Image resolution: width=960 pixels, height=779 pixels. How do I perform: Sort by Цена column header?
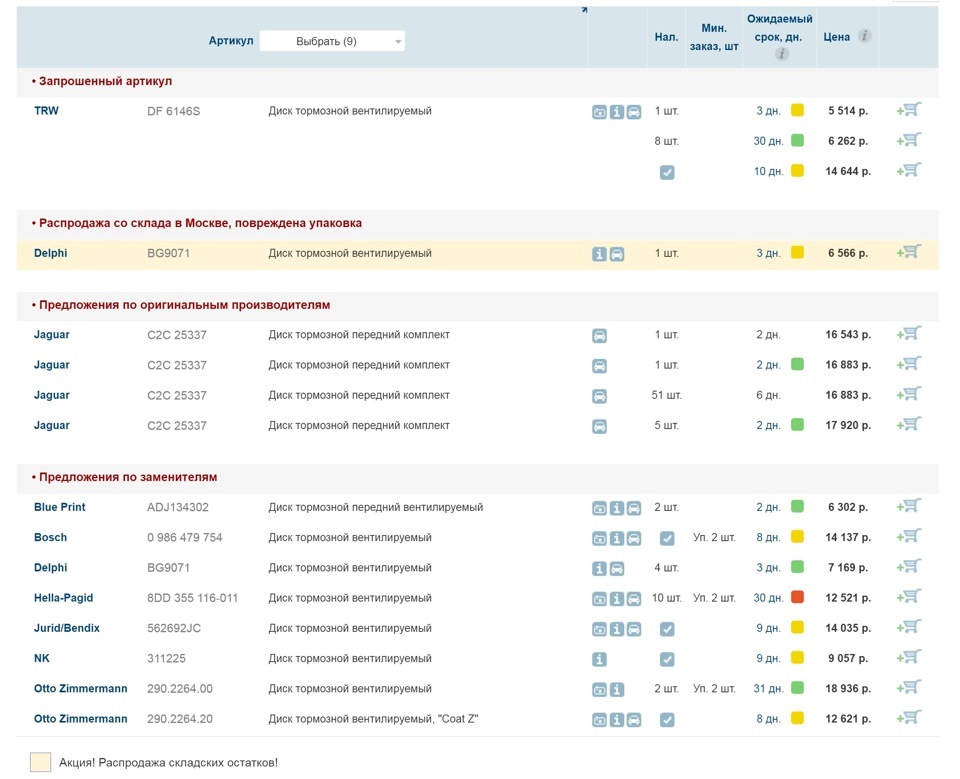(836, 37)
